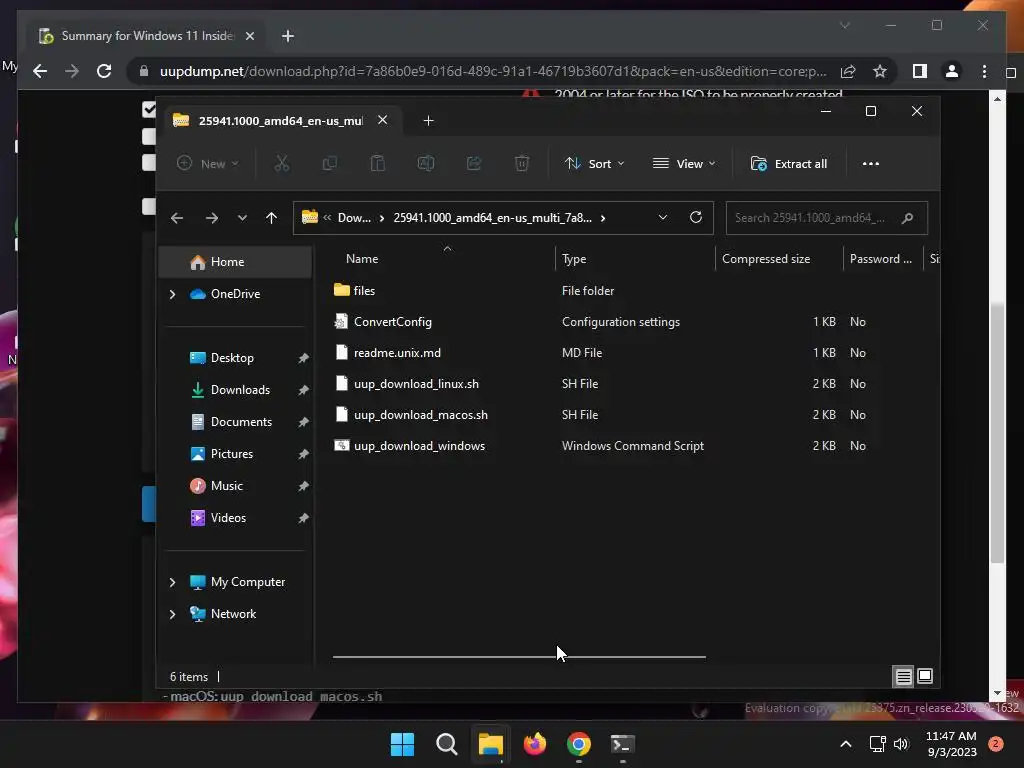Toggle the checked checkbox on the uupdump page
This screenshot has height=768, width=1024.
(x=149, y=109)
